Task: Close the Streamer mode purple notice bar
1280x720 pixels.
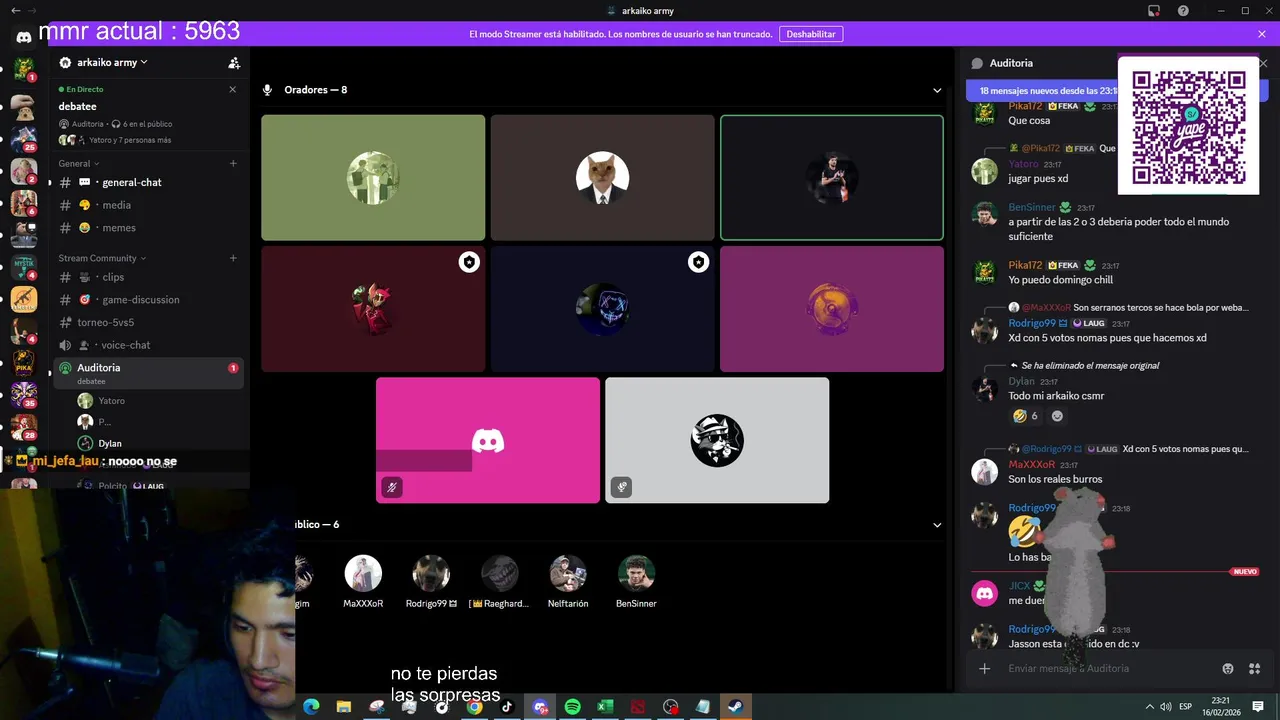Action: [x=1262, y=34]
